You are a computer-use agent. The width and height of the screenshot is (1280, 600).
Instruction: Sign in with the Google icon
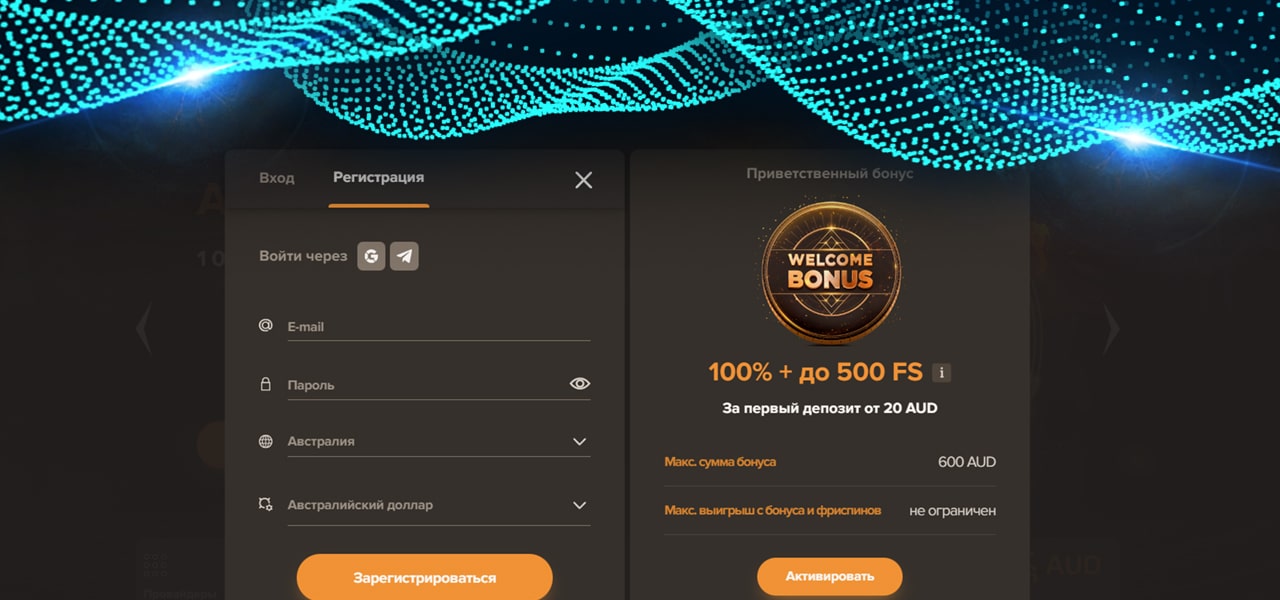pyautogui.click(x=372, y=256)
